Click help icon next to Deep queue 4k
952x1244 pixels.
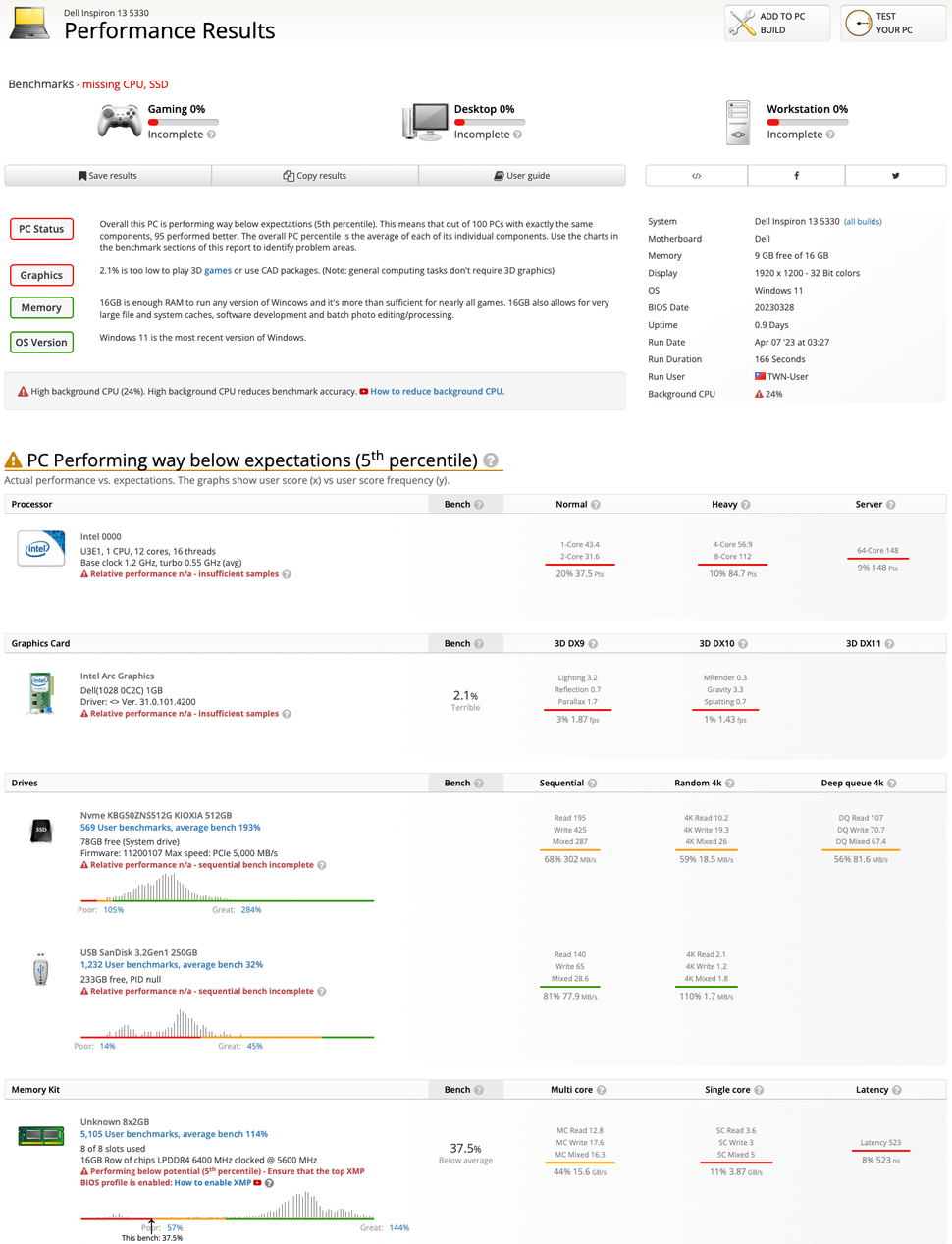click(x=891, y=784)
